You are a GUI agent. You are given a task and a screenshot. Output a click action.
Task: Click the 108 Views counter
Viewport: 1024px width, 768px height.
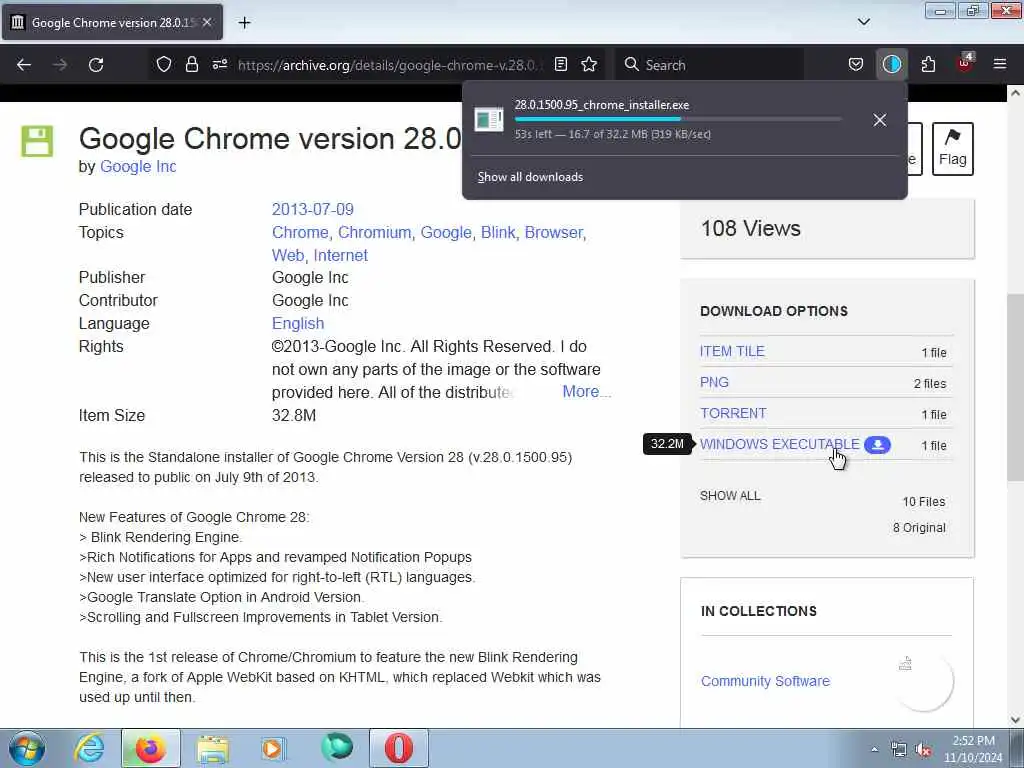tap(750, 229)
